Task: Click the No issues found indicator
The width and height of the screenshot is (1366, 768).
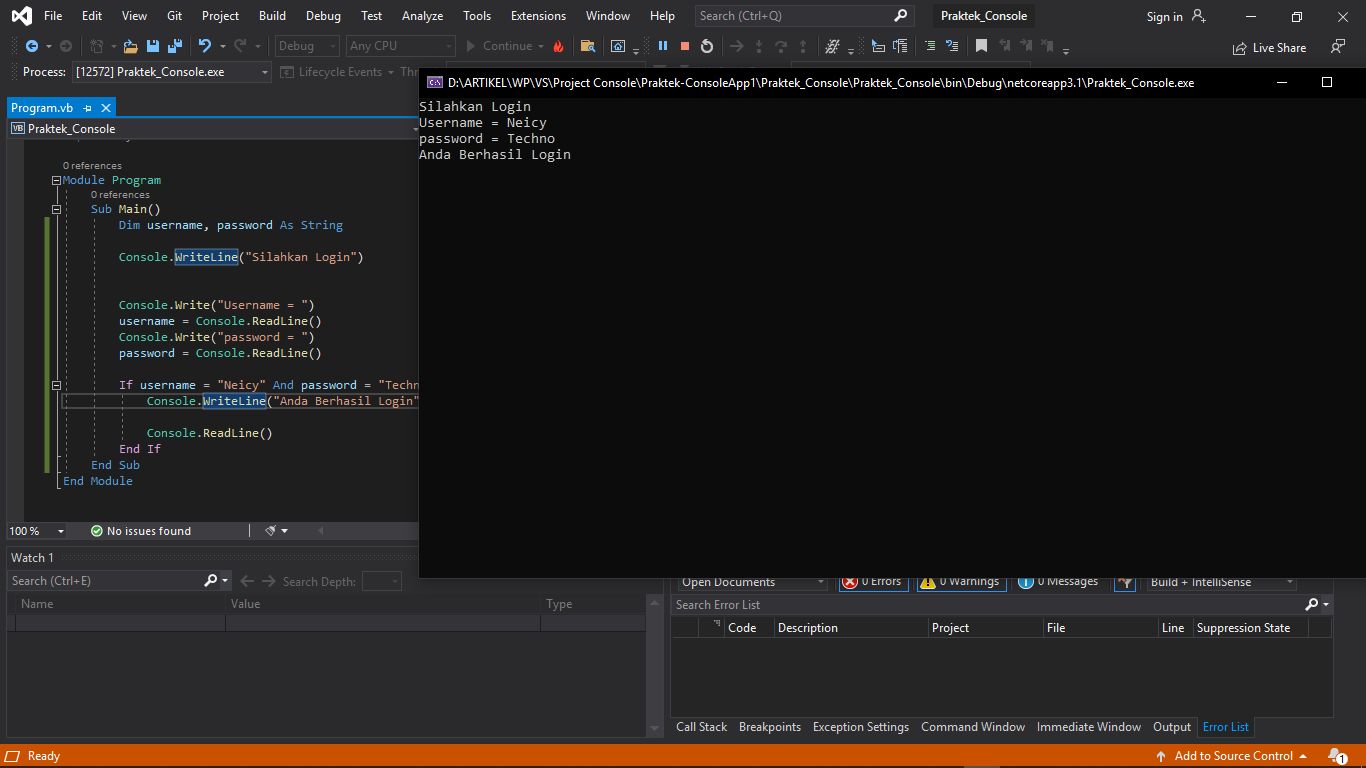Action: click(x=141, y=531)
